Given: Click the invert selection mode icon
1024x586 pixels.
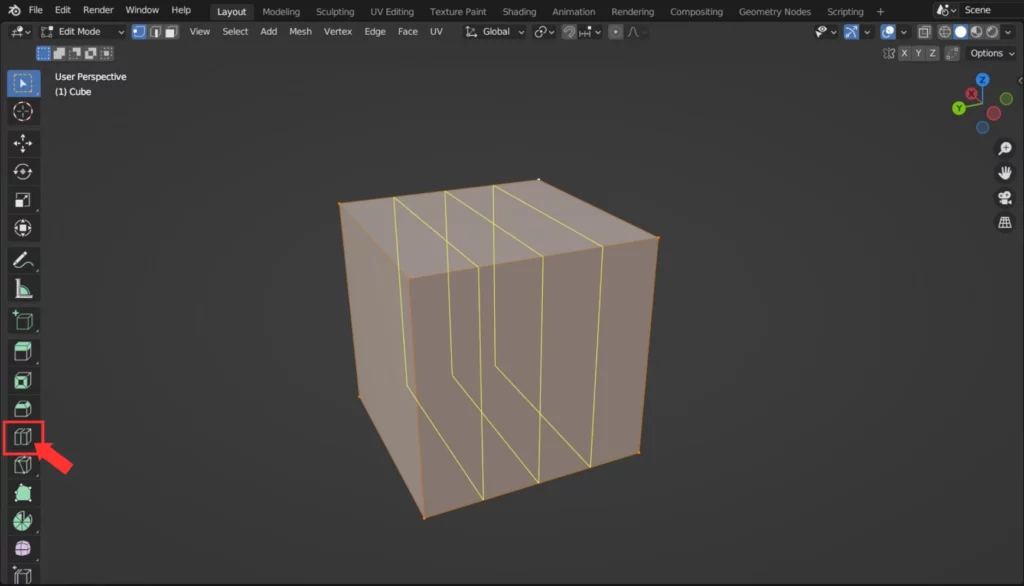Looking at the screenshot, I should pyautogui.click(x=91, y=54).
